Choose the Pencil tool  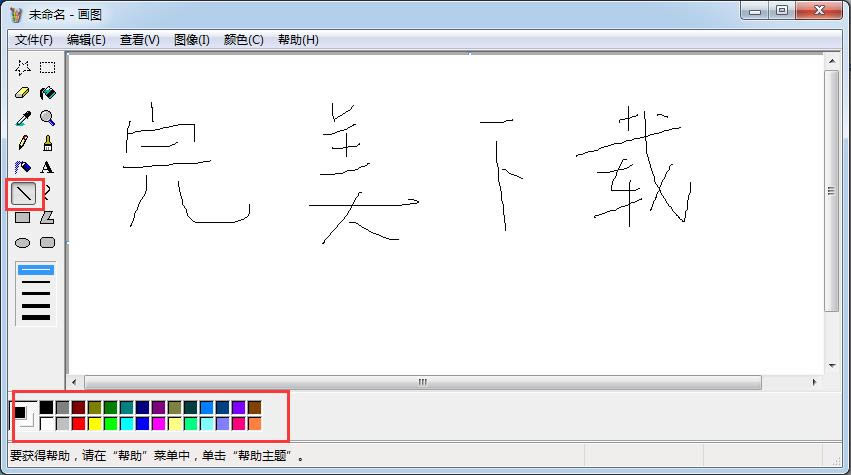23,143
